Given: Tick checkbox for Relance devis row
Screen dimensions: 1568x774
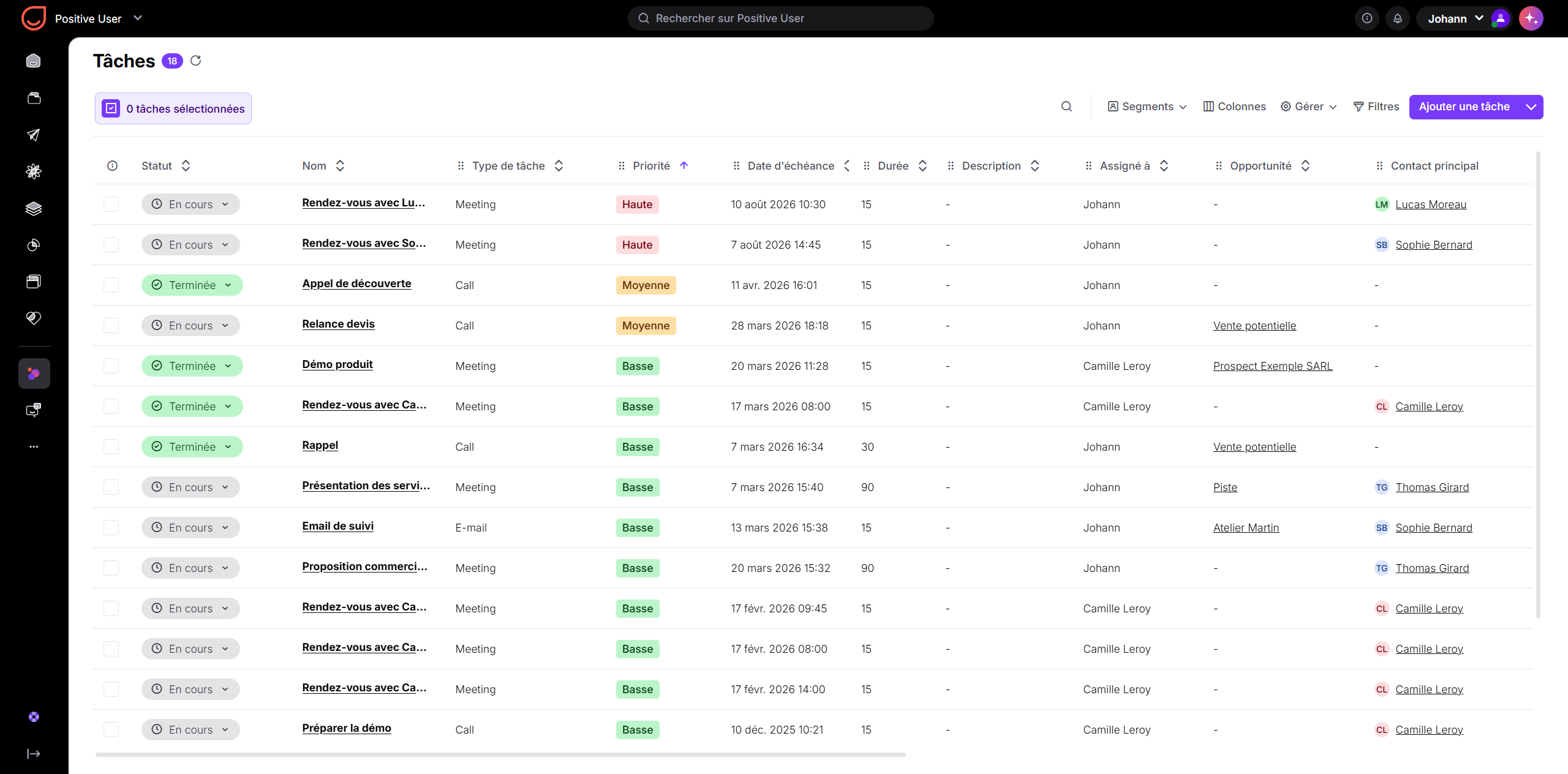Looking at the screenshot, I should point(111,325).
